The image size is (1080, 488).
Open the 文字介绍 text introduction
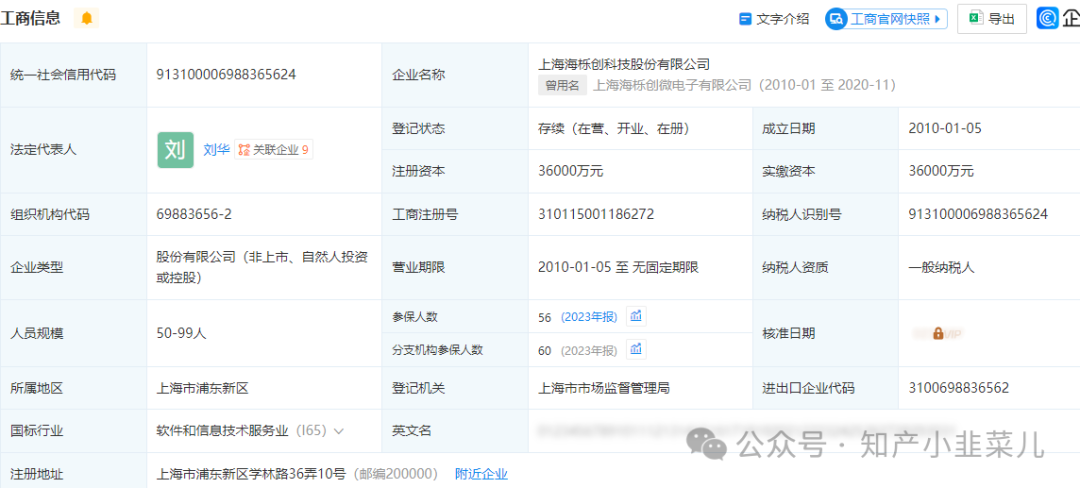[x=773, y=19]
